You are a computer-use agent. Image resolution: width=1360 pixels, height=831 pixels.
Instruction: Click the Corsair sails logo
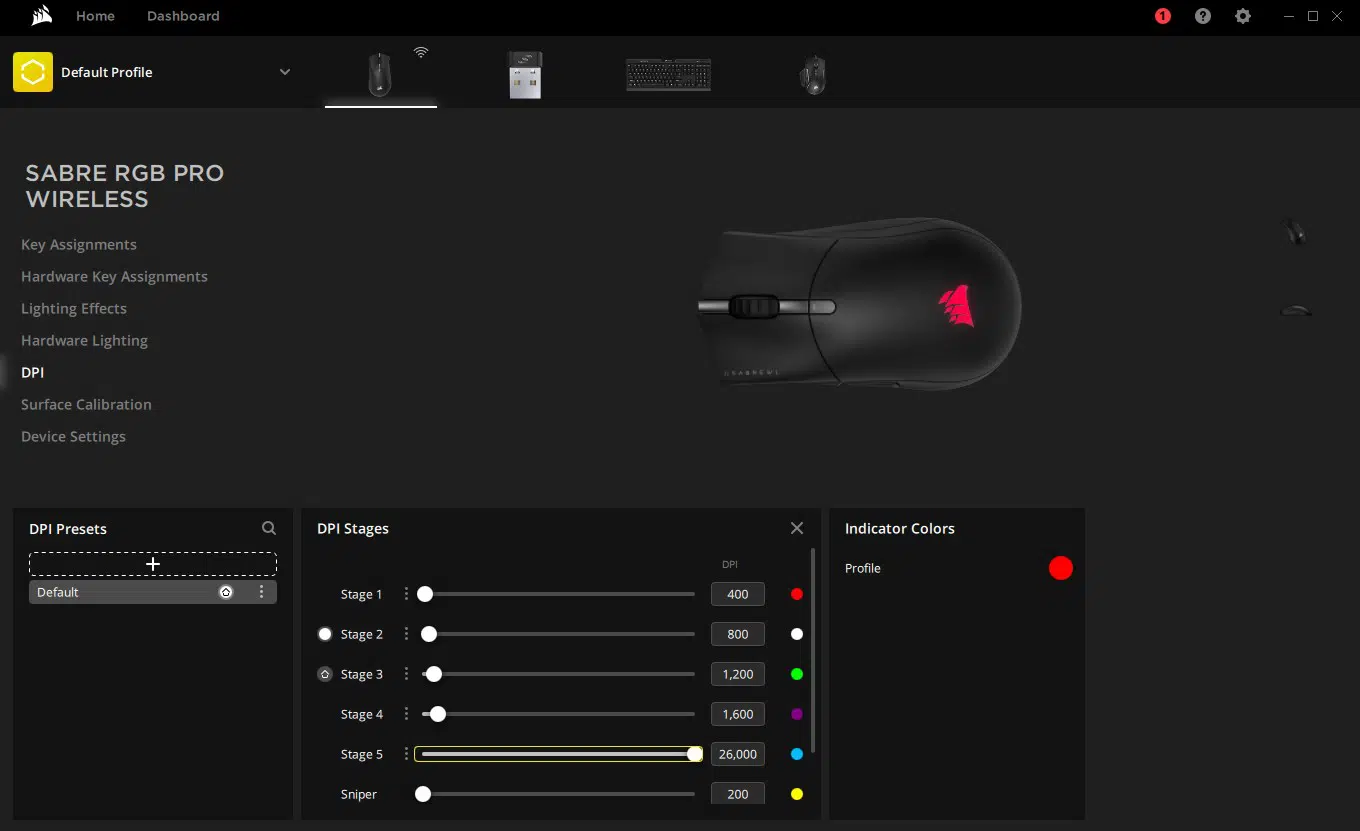tap(42, 16)
